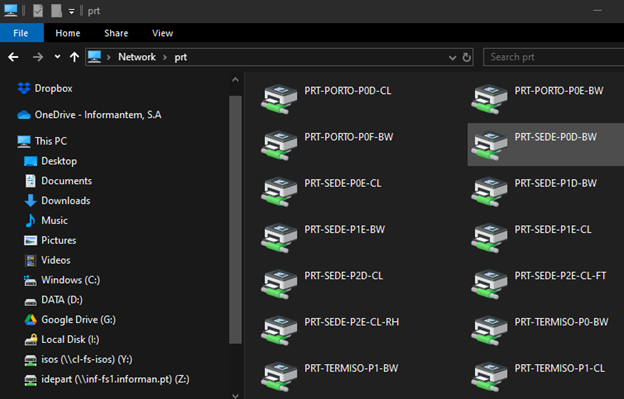Screen dimensions: 624x399
Task: Click the PRT-SEDE-P1D-BW printer icon
Action: point(489,191)
